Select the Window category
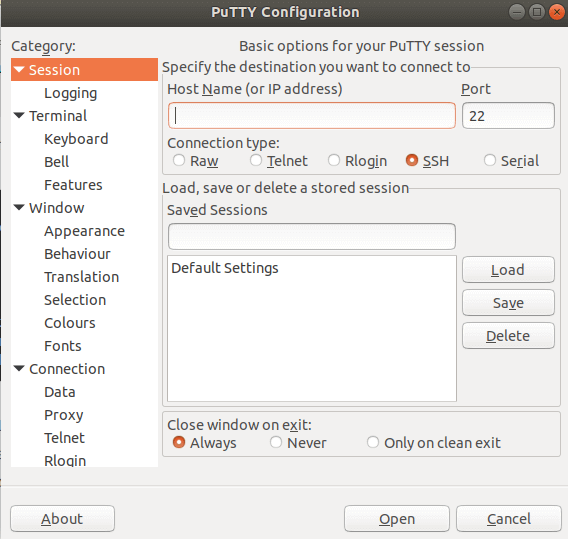Screen dimensions: 568x539 pyautogui.click(x=57, y=208)
